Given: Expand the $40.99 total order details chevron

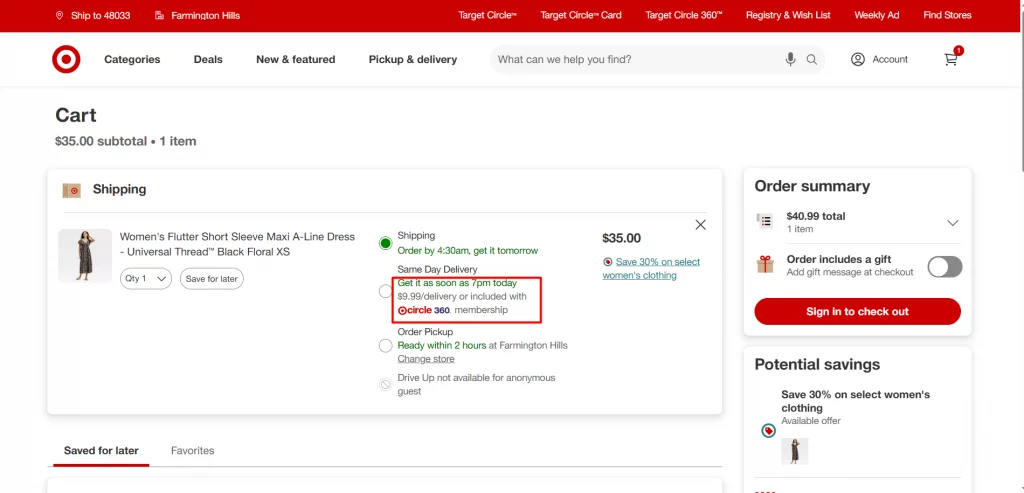Looking at the screenshot, I should [x=952, y=223].
